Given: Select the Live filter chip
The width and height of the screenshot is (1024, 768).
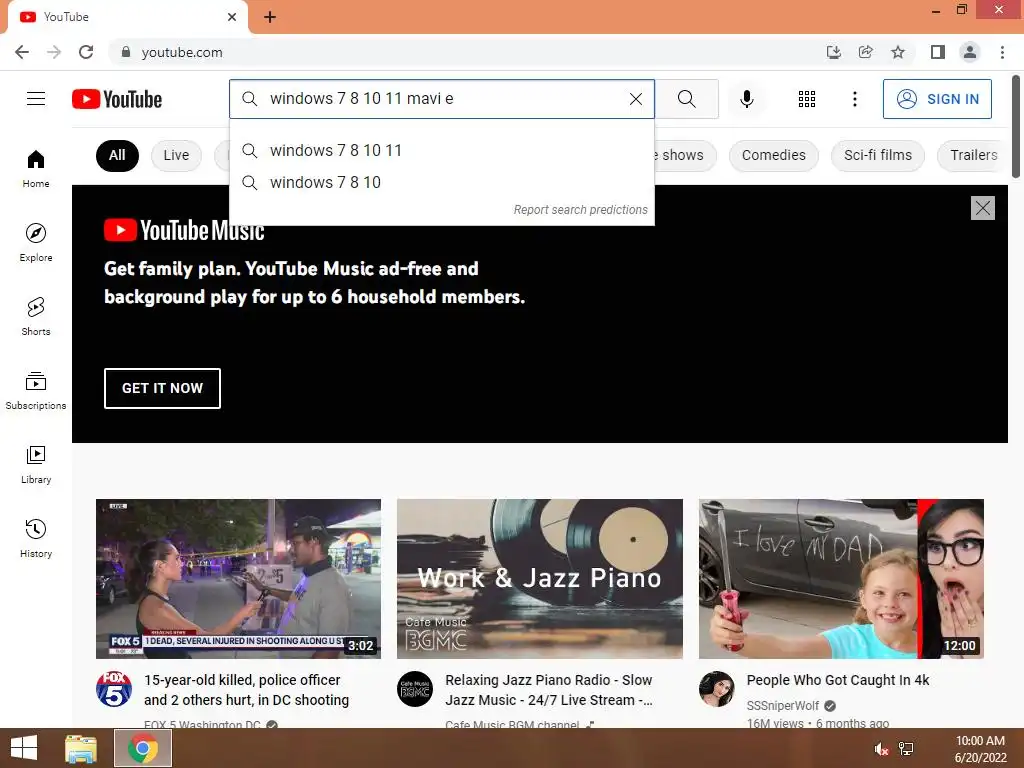Looking at the screenshot, I should (176, 155).
